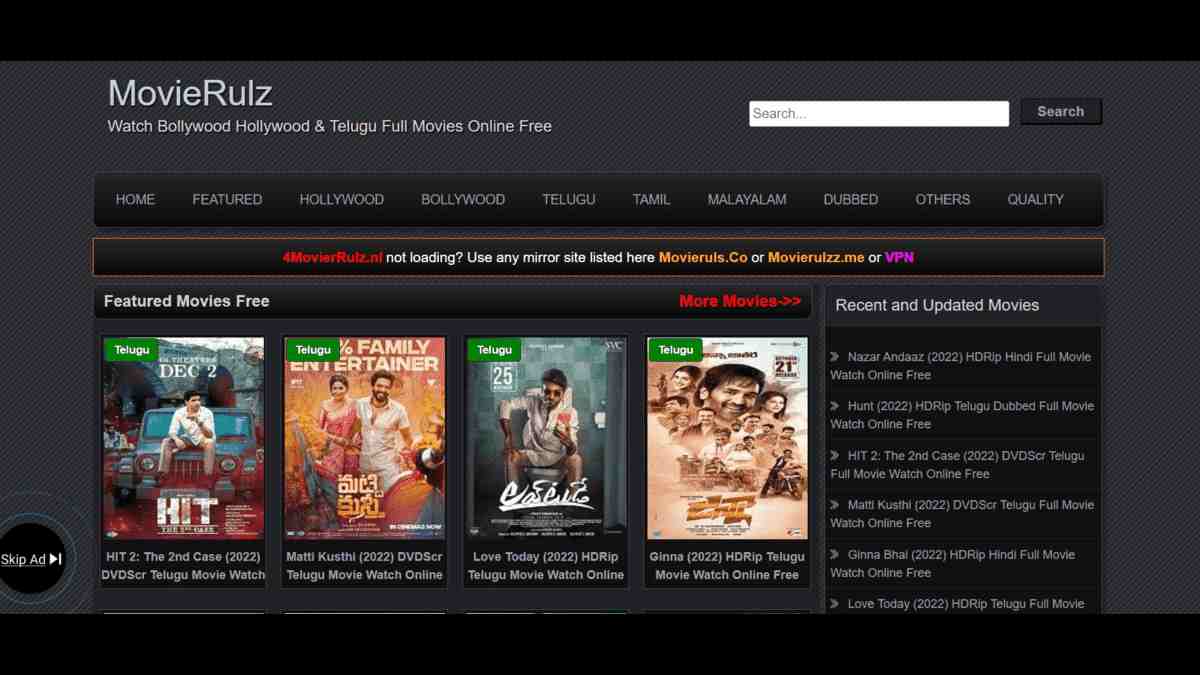This screenshot has width=1200, height=675.
Task: Open the HOME menu item
Action: click(135, 200)
